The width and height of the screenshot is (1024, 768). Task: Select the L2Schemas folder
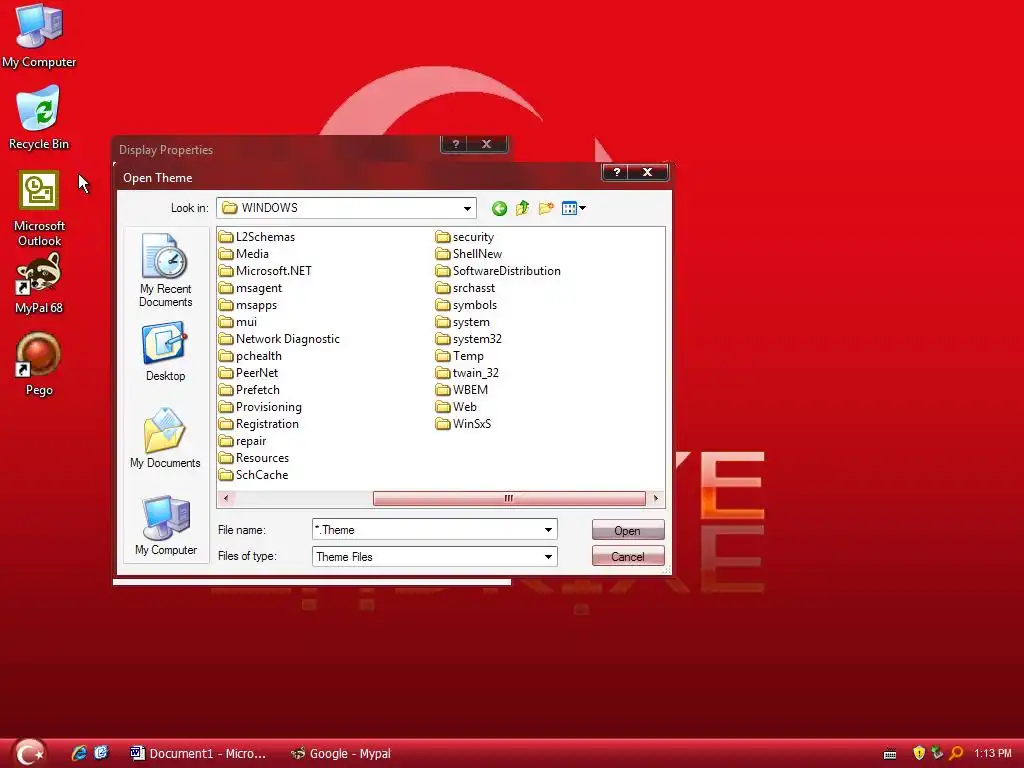click(257, 236)
